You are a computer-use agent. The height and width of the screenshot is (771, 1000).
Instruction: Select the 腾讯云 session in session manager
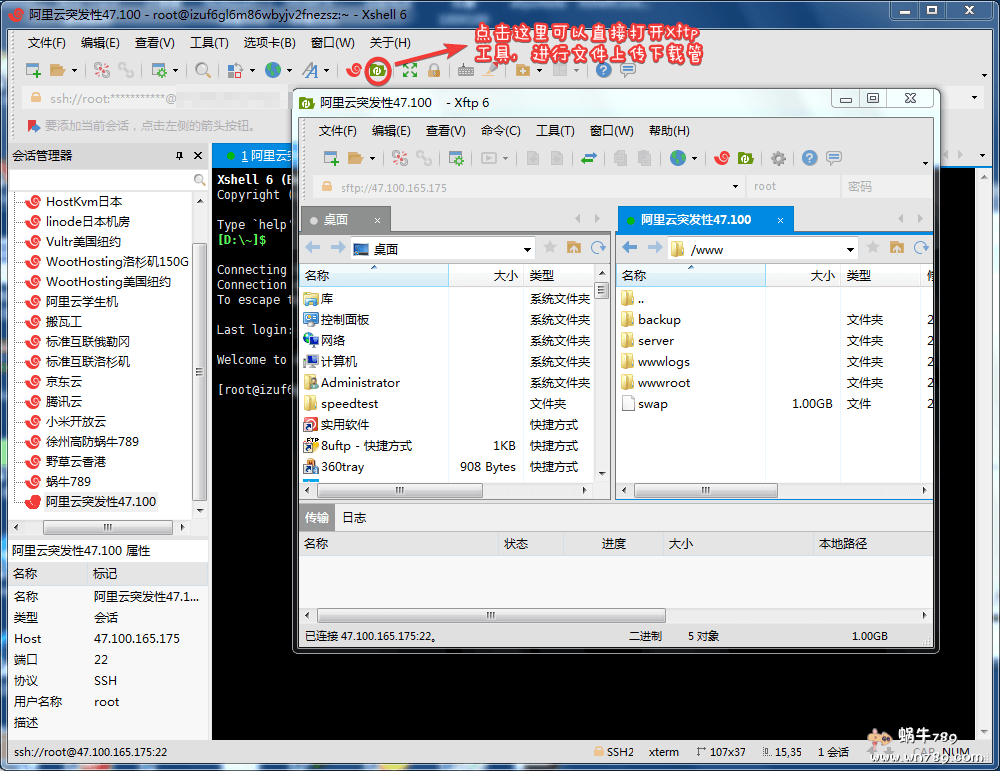tap(64, 401)
